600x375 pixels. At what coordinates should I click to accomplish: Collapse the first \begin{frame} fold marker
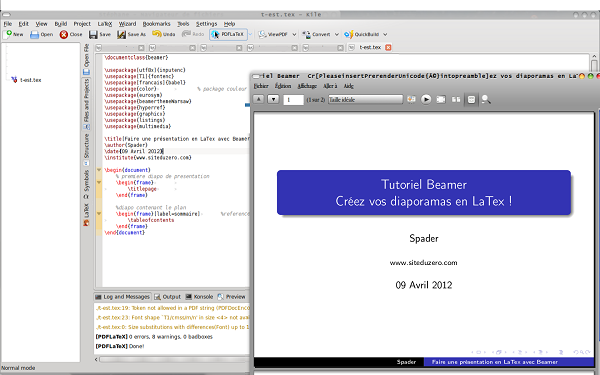[x=99, y=183]
